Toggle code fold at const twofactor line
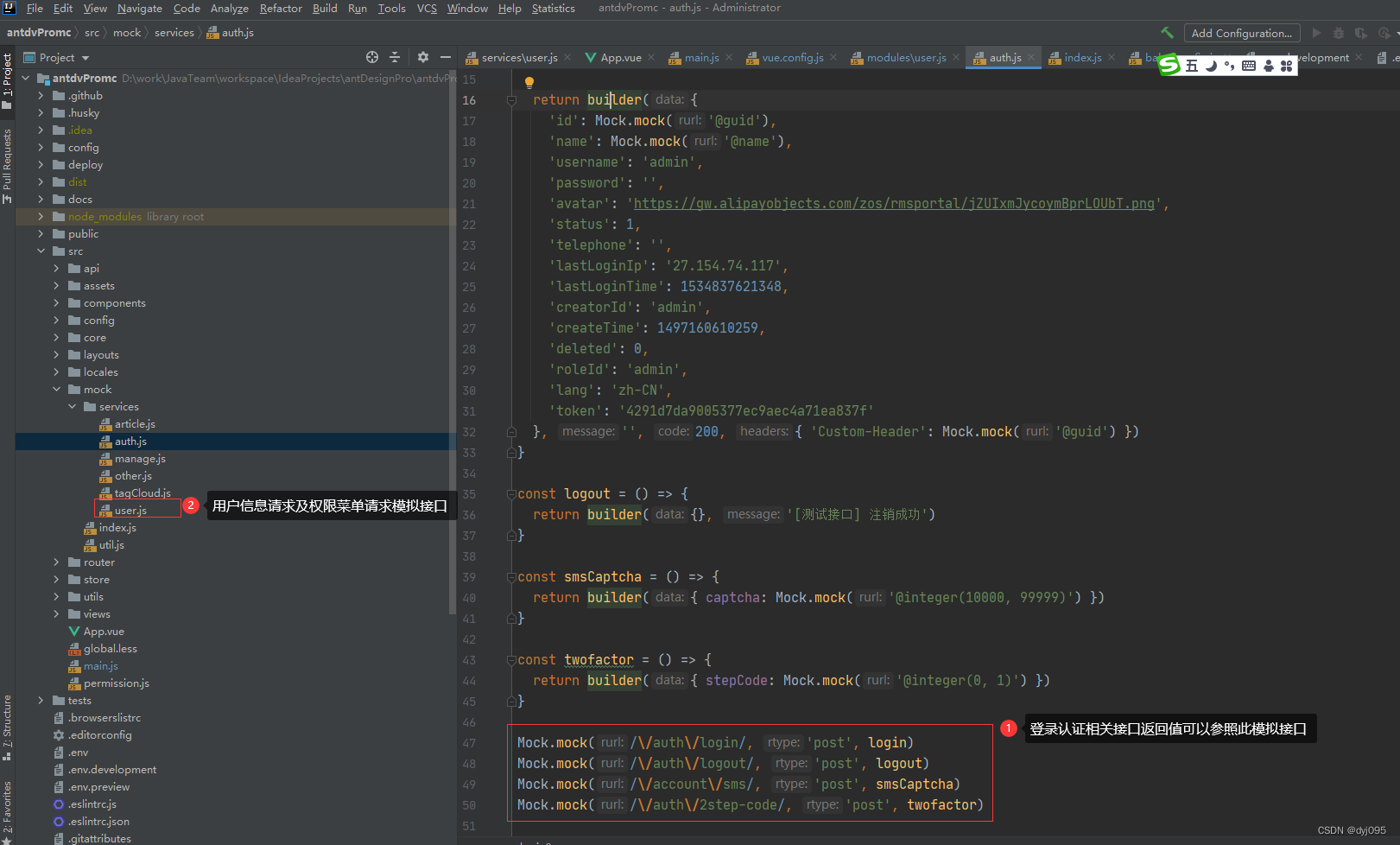 (x=511, y=660)
